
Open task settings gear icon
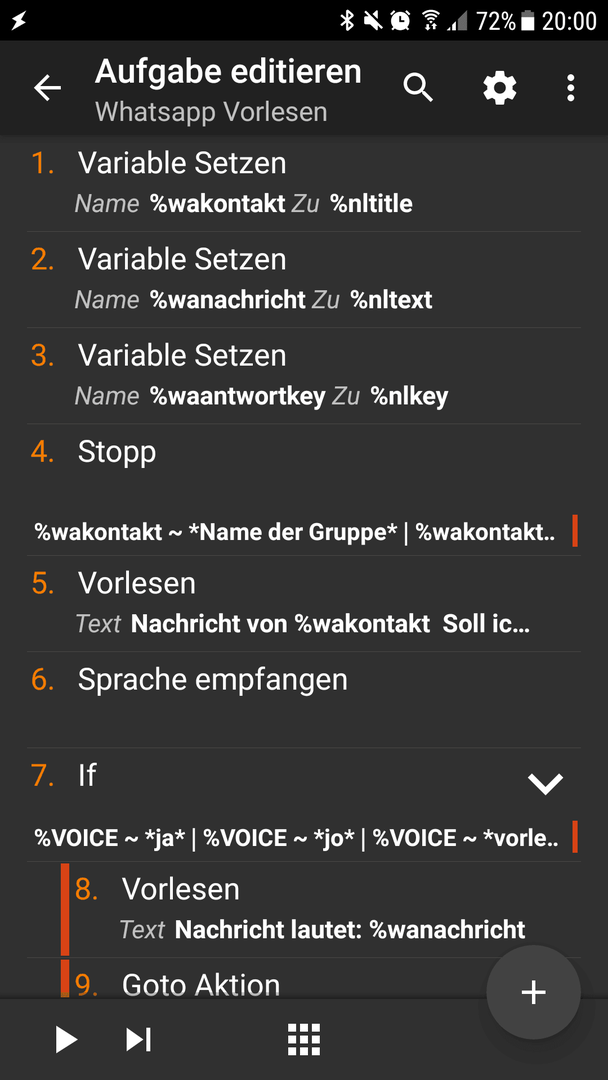click(x=499, y=88)
